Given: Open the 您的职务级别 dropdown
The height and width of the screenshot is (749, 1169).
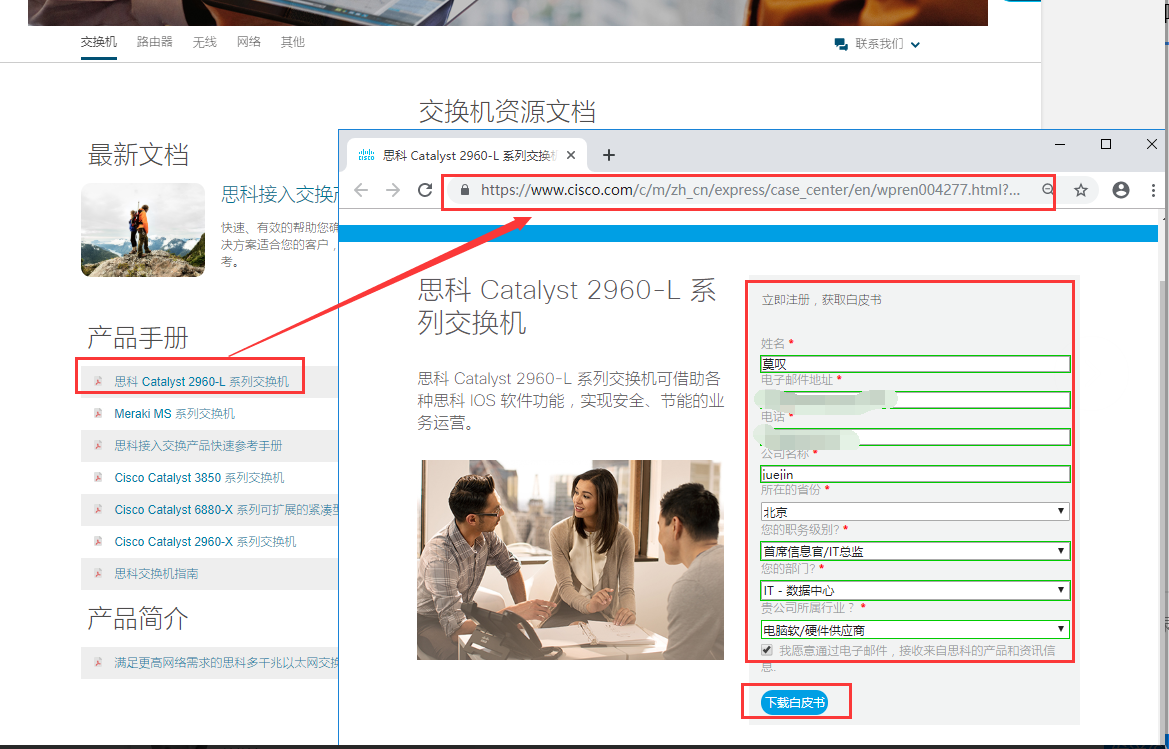Looking at the screenshot, I should pyautogui.click(x=915, y=551).
